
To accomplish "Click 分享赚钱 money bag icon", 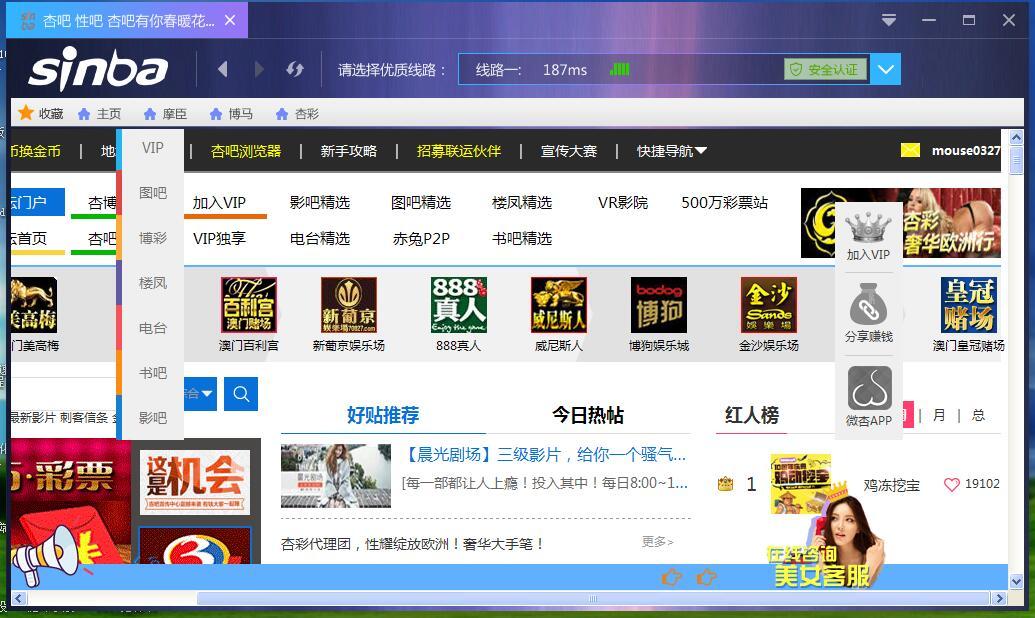I will (869, 303).
